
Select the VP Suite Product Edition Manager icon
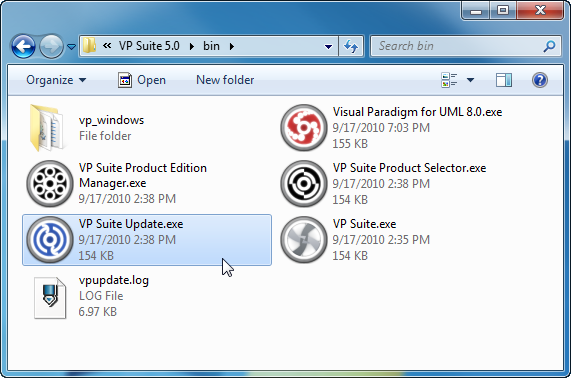(50, 184)
